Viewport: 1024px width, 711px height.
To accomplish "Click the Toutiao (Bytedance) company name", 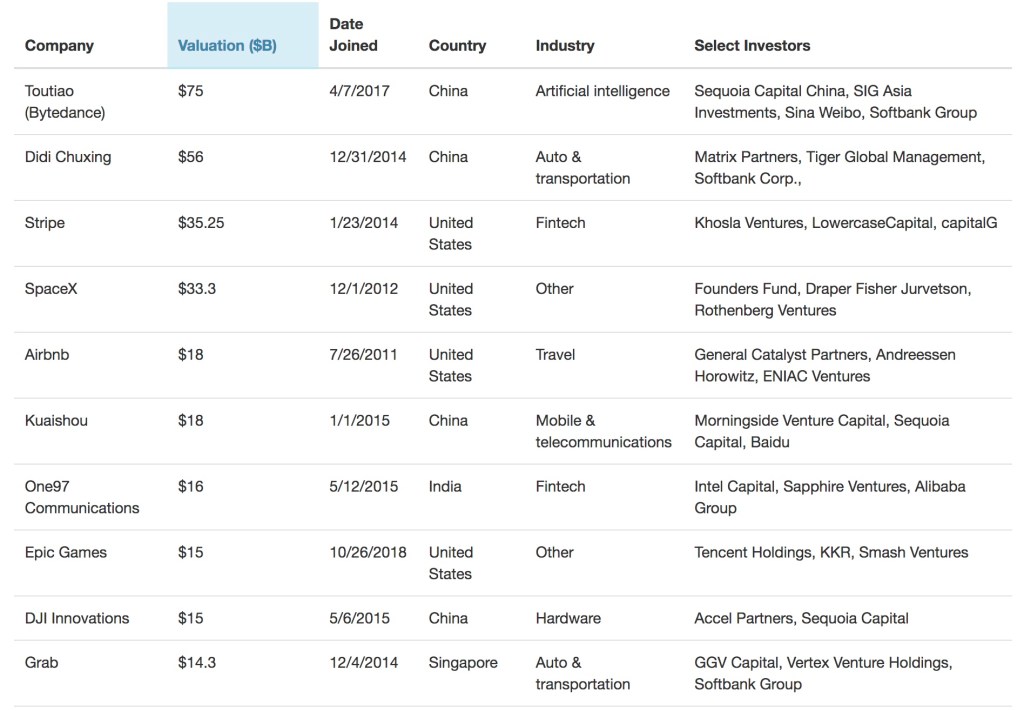I will (x=64, y=102).
